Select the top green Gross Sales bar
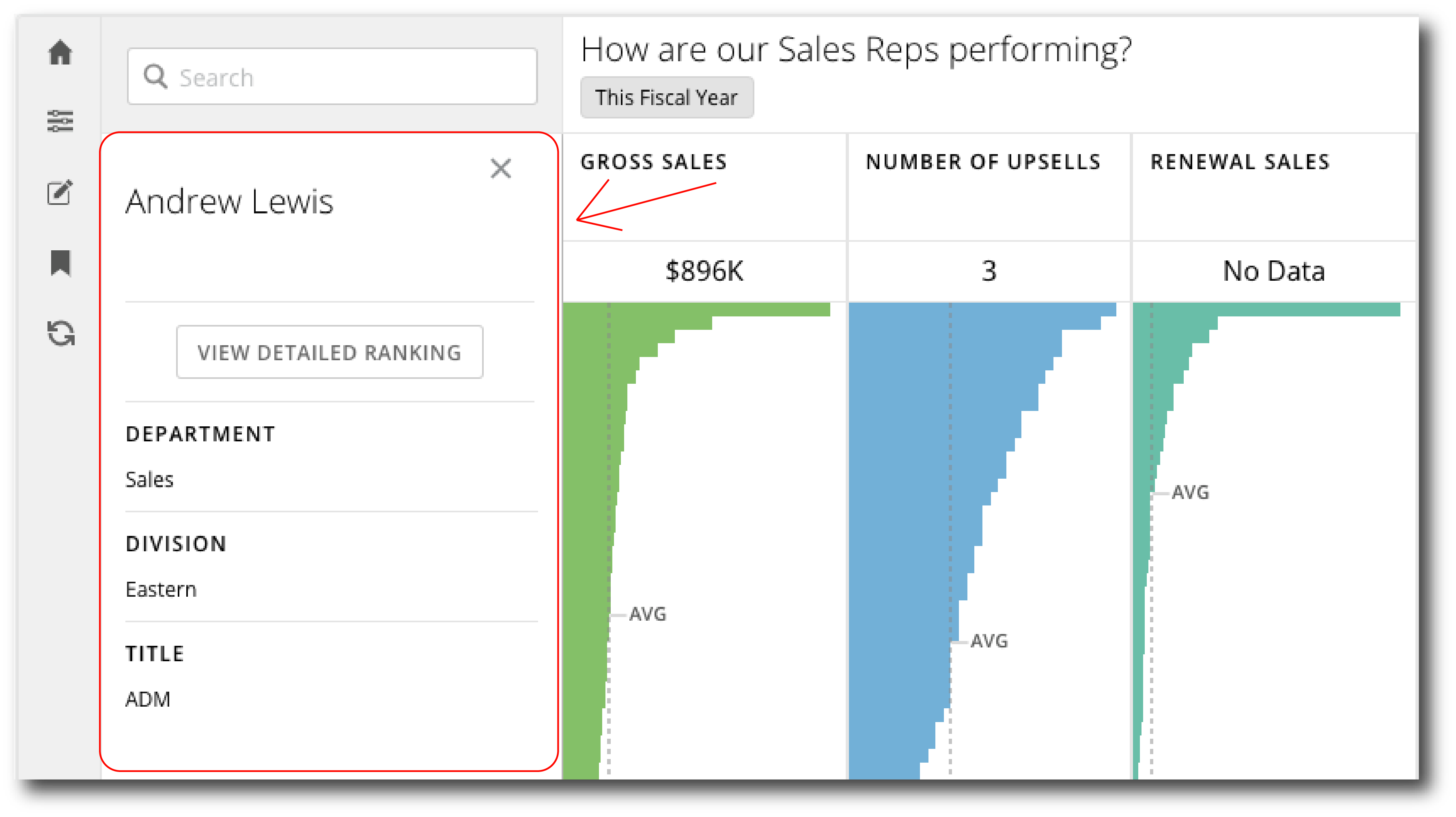Screen dimensions: 1456x817 [x=696, y=309]
